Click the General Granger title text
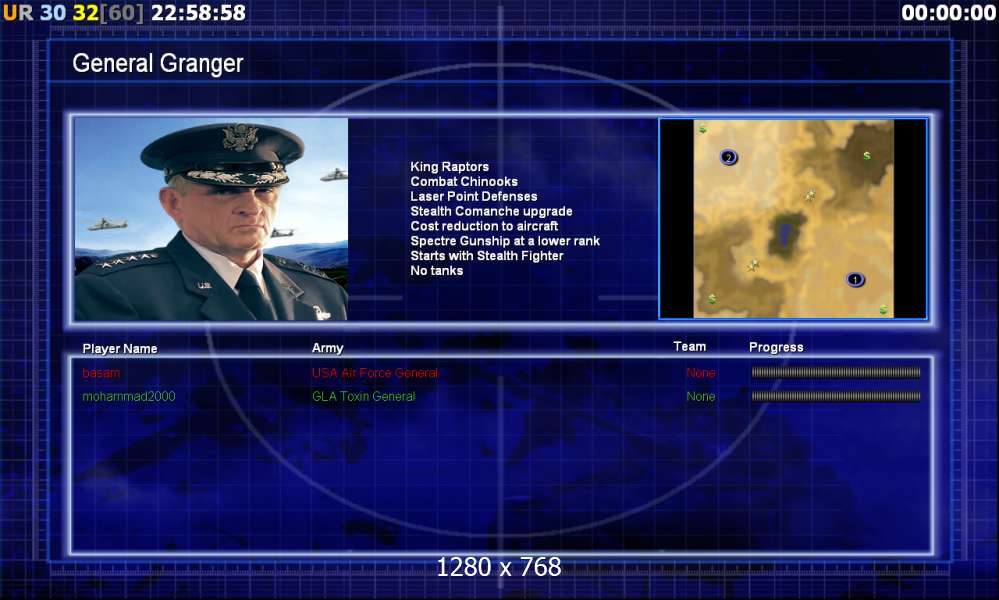 (x=158, y=63)
